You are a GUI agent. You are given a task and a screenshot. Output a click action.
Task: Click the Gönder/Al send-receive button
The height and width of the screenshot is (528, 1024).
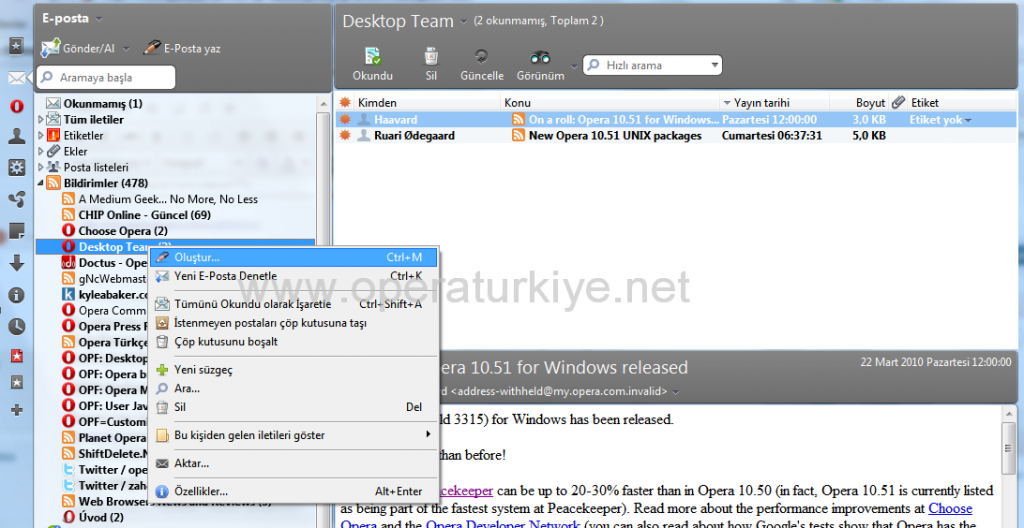click(x=78, y=48)
